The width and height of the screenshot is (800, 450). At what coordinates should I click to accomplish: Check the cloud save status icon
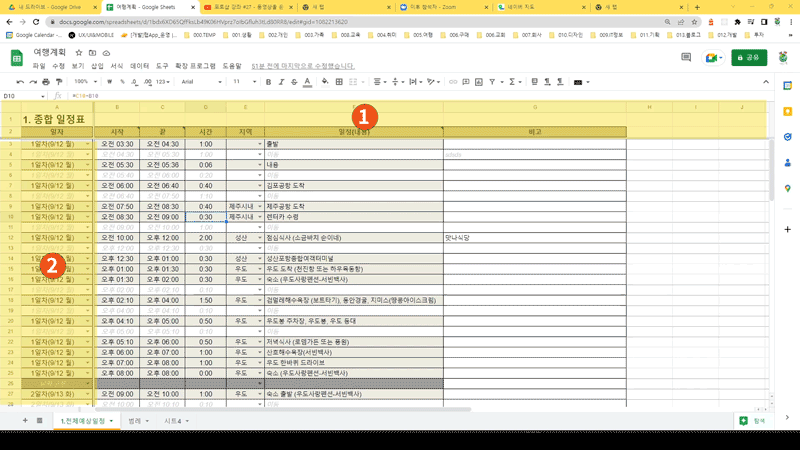click(106, 53)
